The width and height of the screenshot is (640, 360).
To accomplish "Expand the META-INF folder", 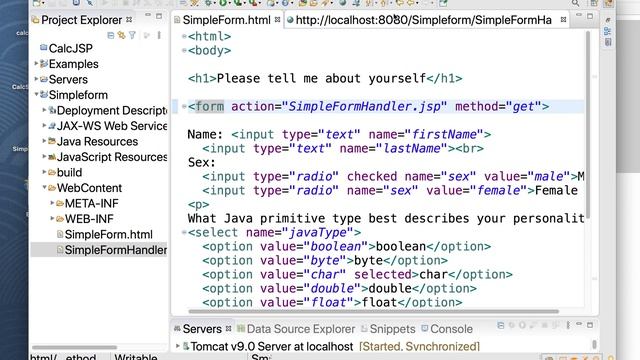I will pyautogui.click(x=52, y=203).
